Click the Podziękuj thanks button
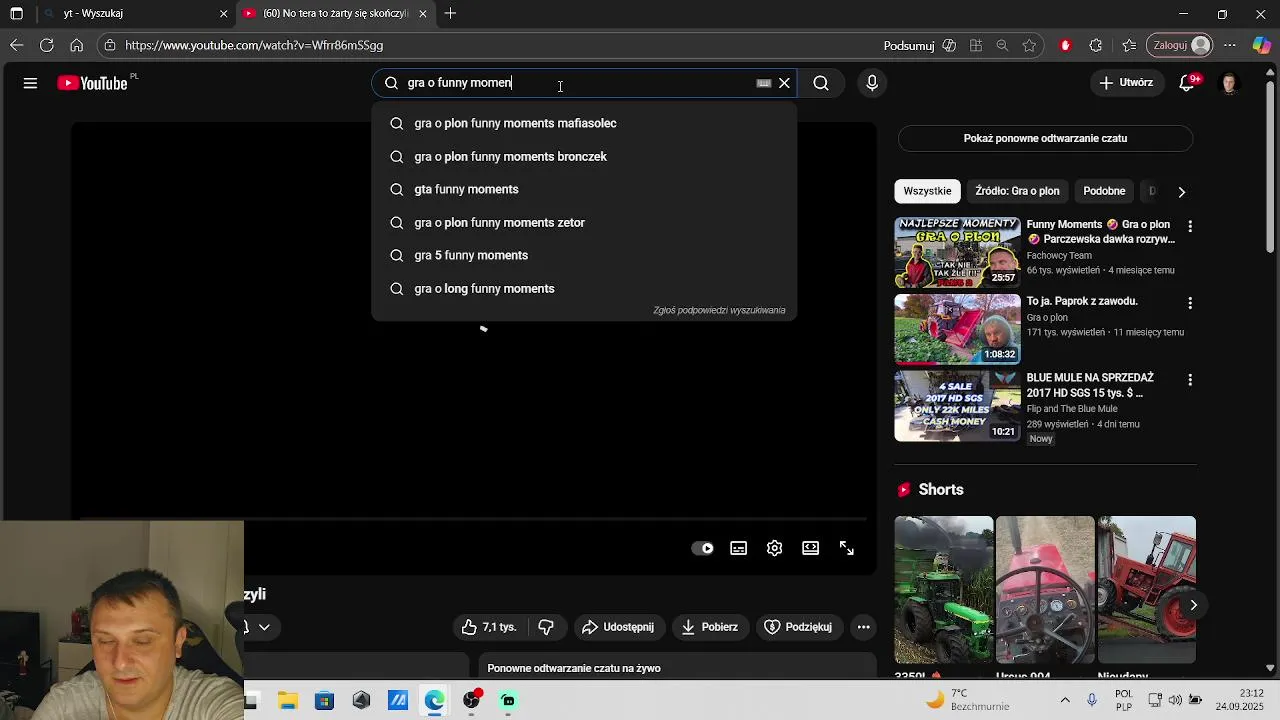Image resolution: width=1280 pixels, height=720 pixels. pyautogui.click(x=798, y=627)
